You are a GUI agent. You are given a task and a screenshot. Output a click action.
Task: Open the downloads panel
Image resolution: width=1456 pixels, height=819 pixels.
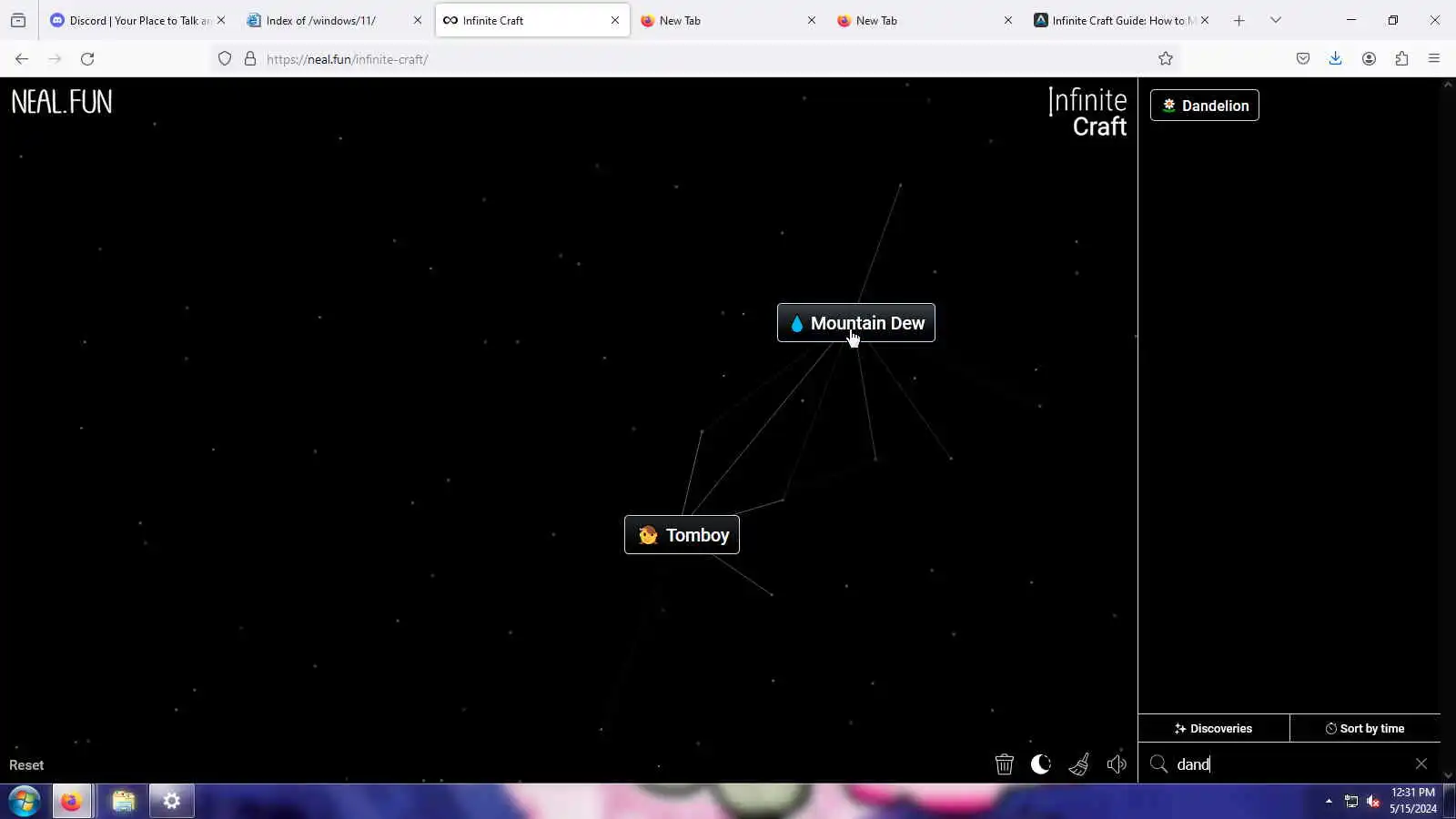(x=1335, y=59)
